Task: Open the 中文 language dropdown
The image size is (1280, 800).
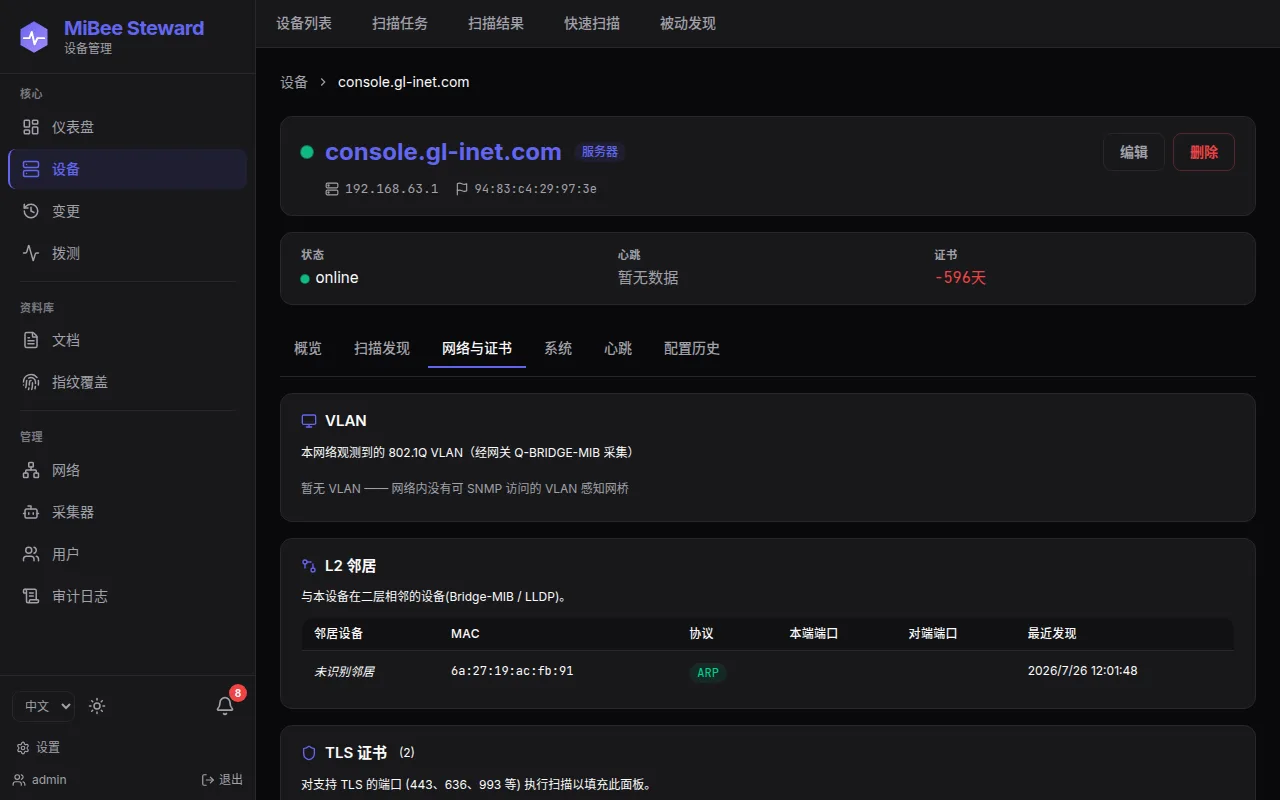Action: tap(43, 706)
